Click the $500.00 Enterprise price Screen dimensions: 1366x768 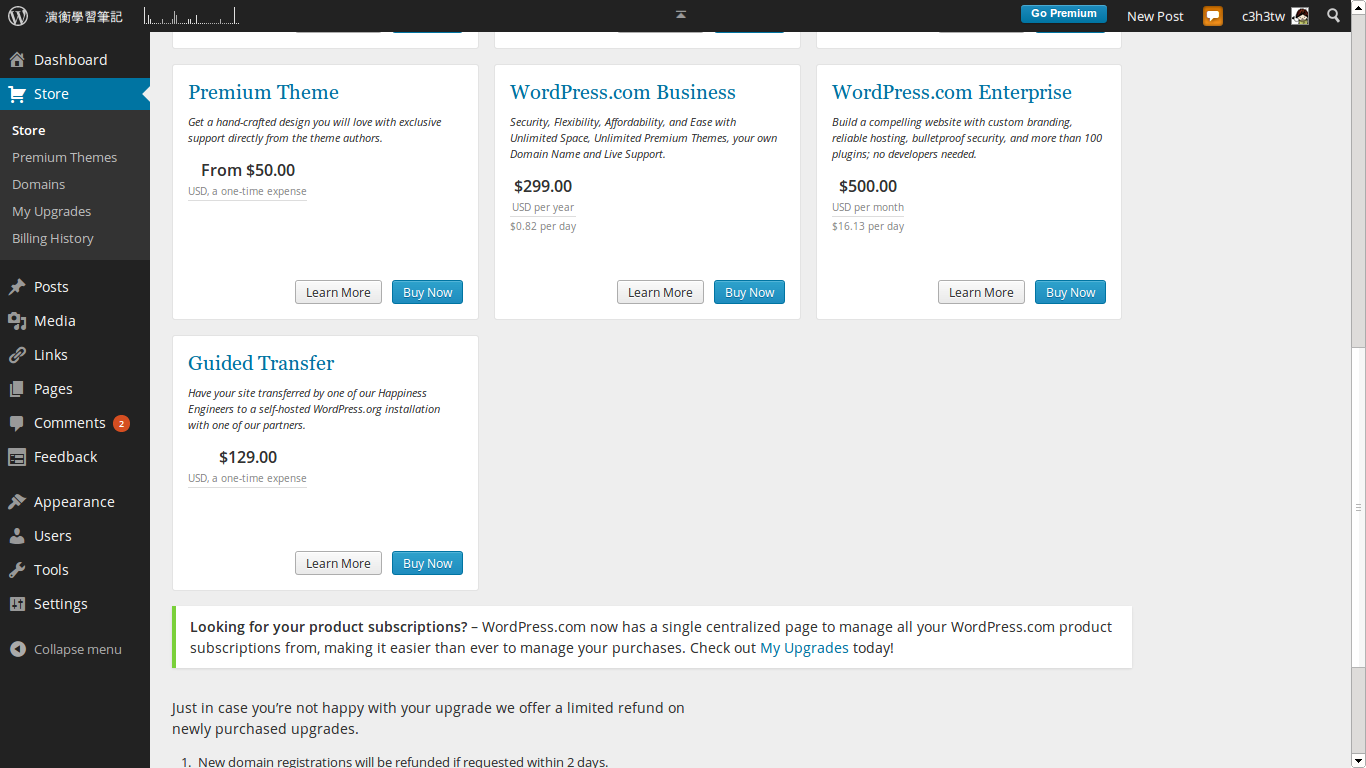point(868,186)
